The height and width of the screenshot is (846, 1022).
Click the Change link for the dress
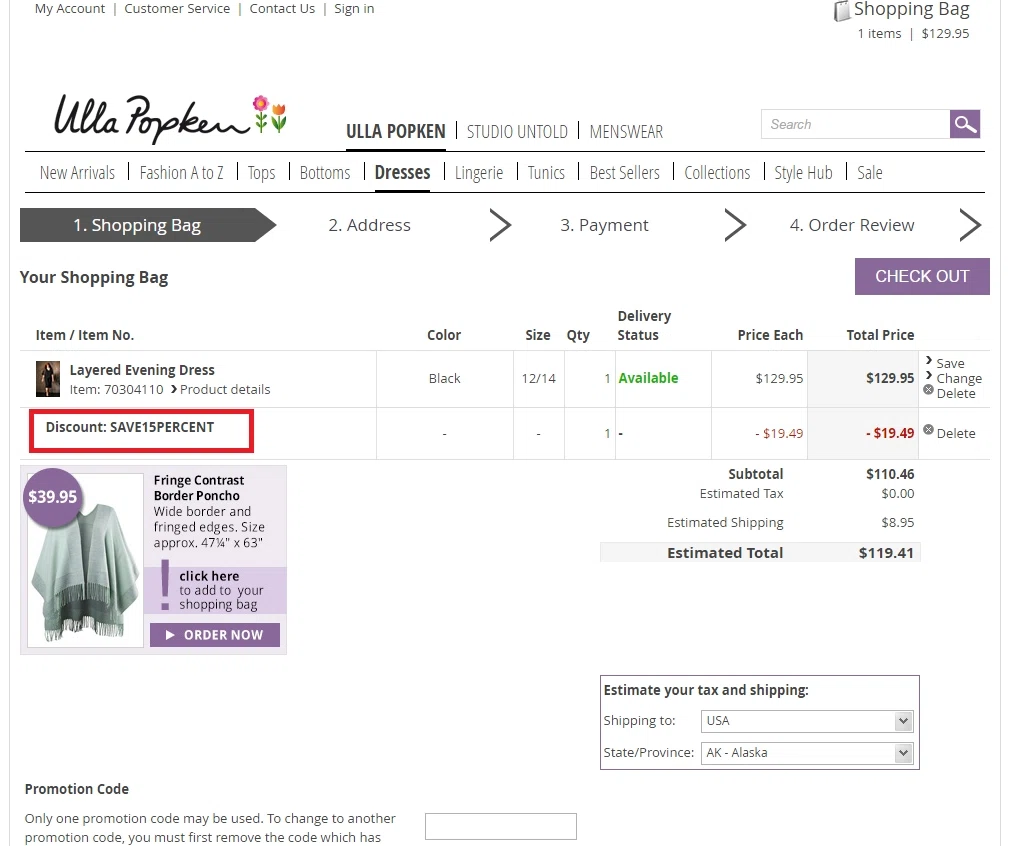(x=959, y=379)
